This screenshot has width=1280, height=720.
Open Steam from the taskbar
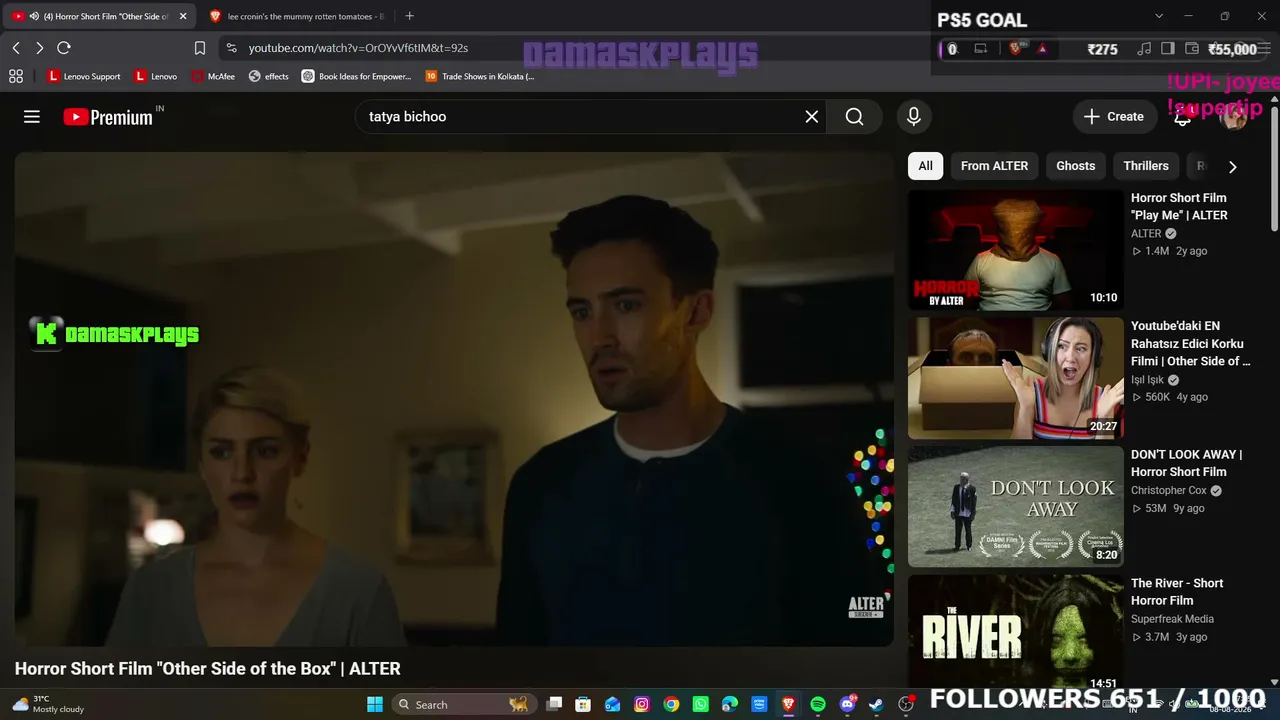pos(877,704)
